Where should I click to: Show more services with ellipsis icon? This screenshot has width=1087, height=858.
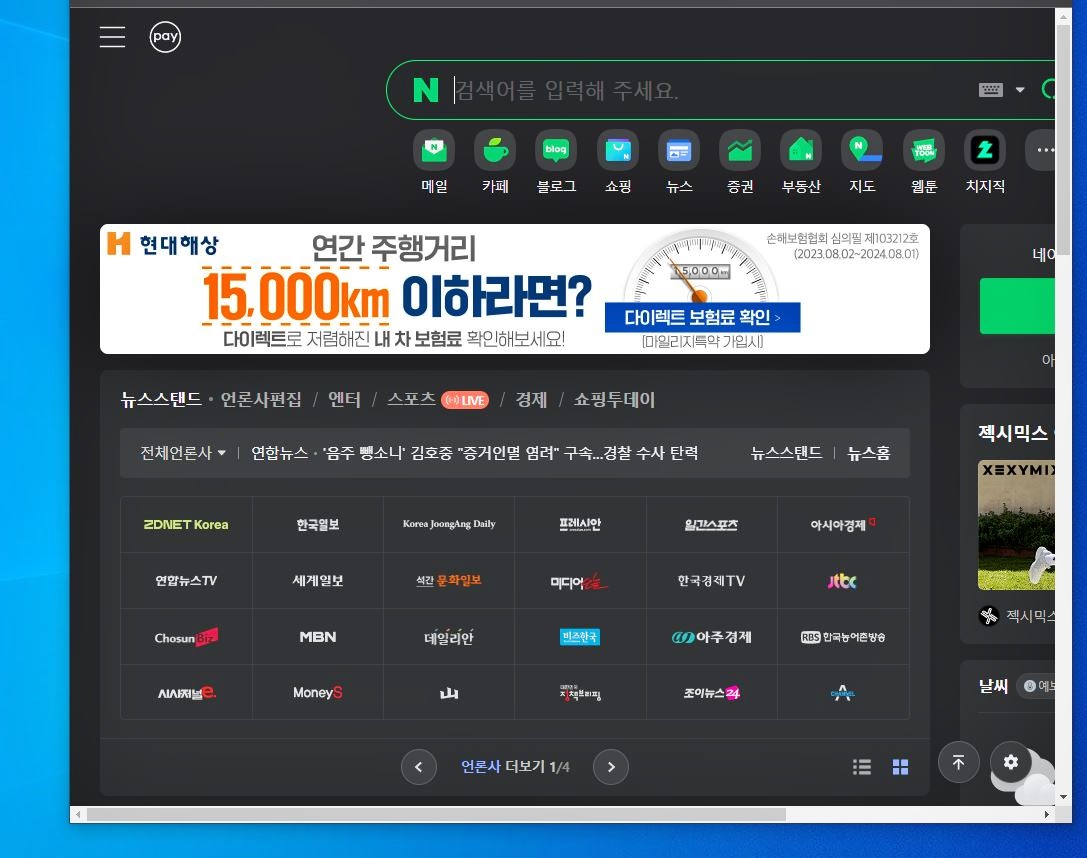[1041, 150]
